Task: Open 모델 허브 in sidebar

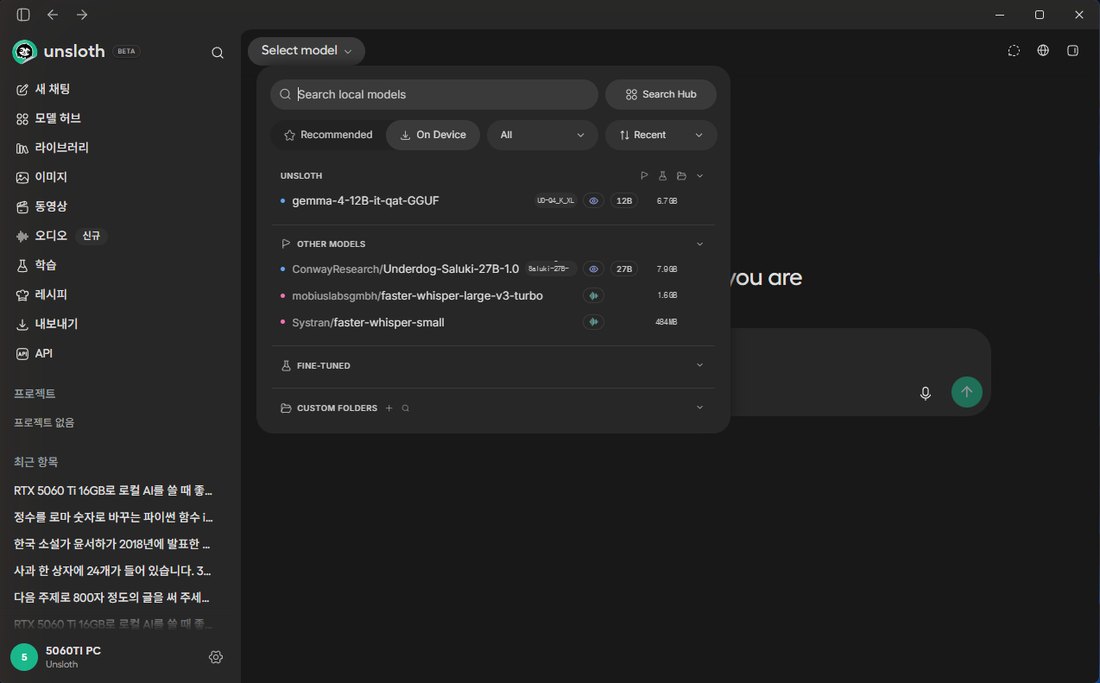Action: [x=49, y=119]
